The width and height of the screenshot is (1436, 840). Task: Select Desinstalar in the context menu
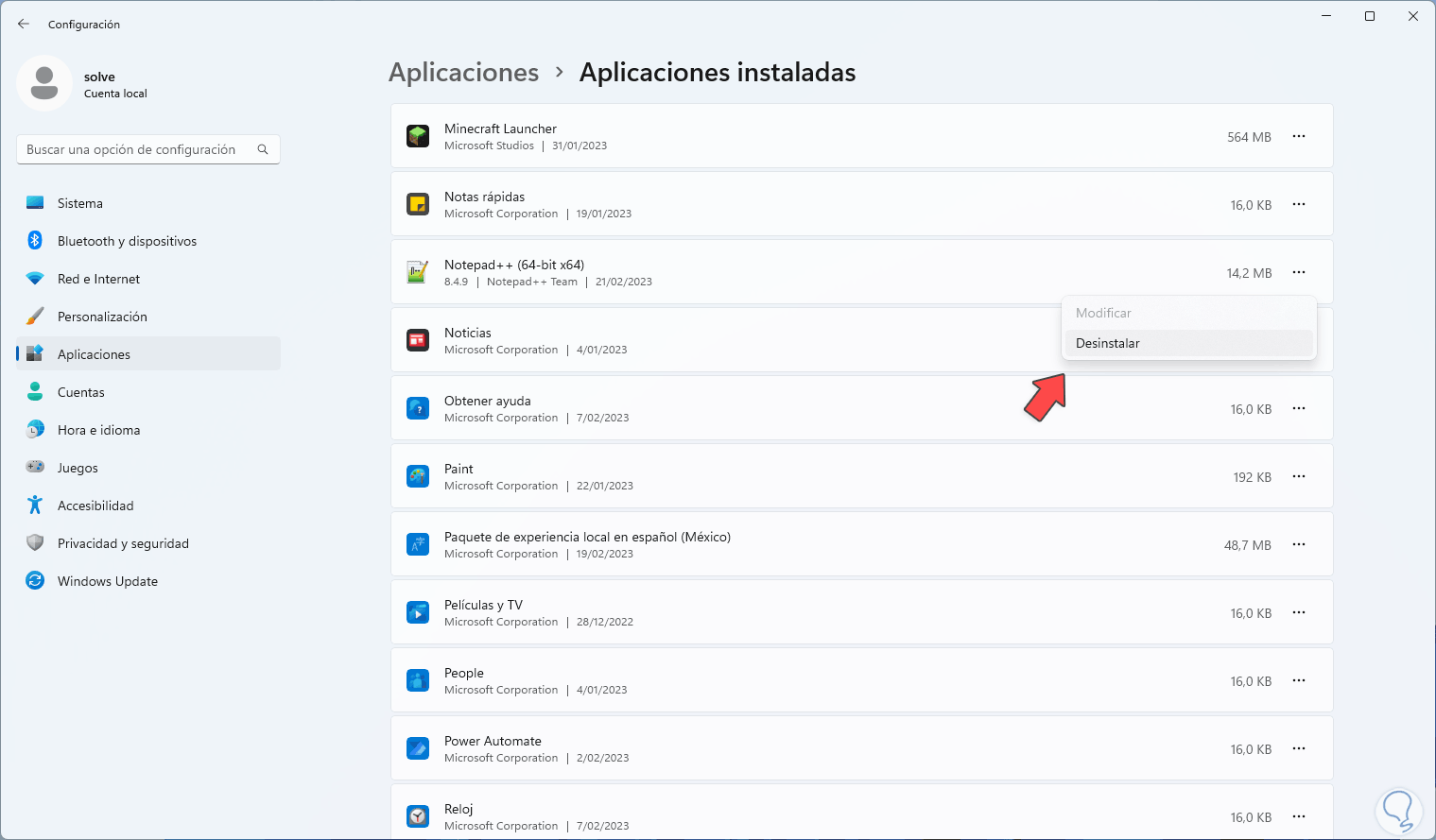point(1188,343)
